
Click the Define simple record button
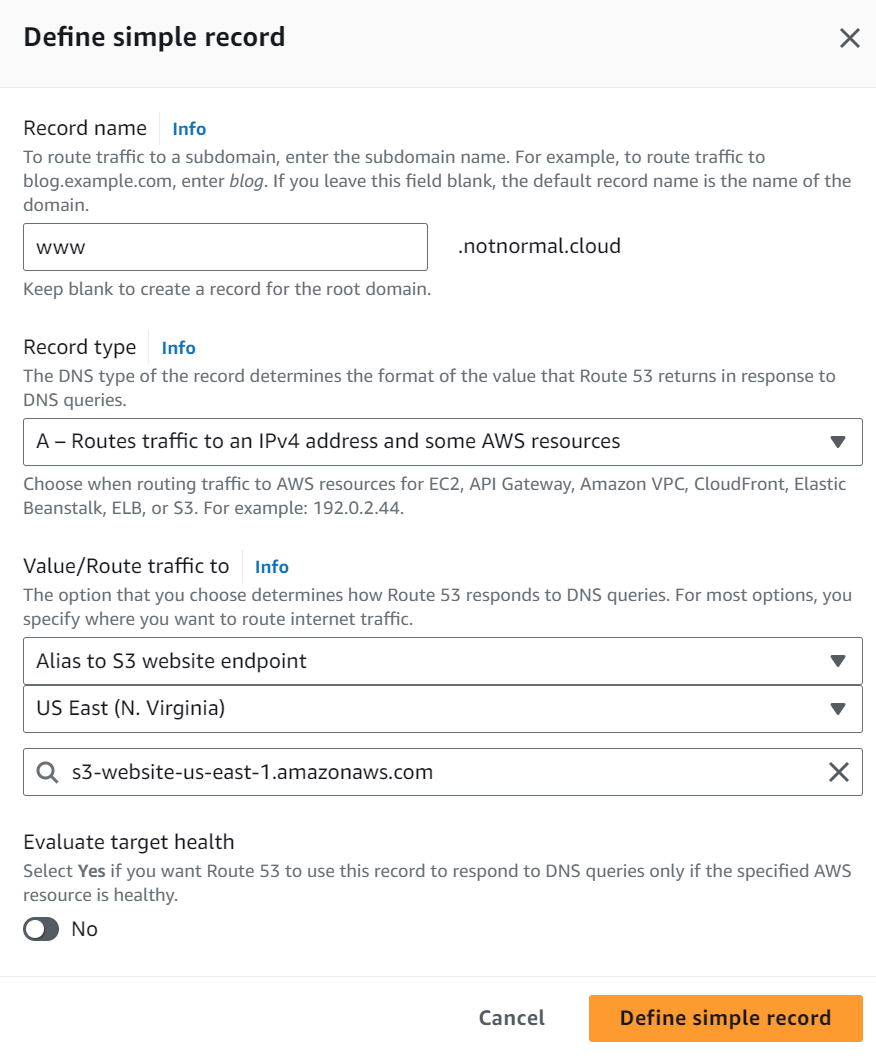725,1017
